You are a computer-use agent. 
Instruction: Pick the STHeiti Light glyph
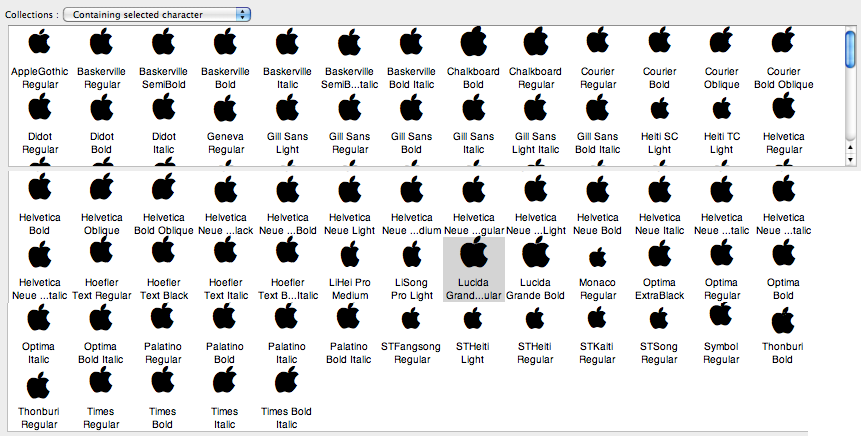pos(473,318)
